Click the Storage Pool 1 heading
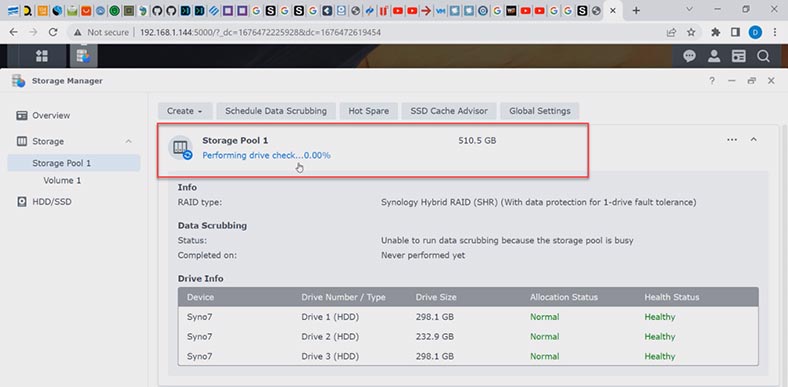788x387 pixels. [235, 141]
